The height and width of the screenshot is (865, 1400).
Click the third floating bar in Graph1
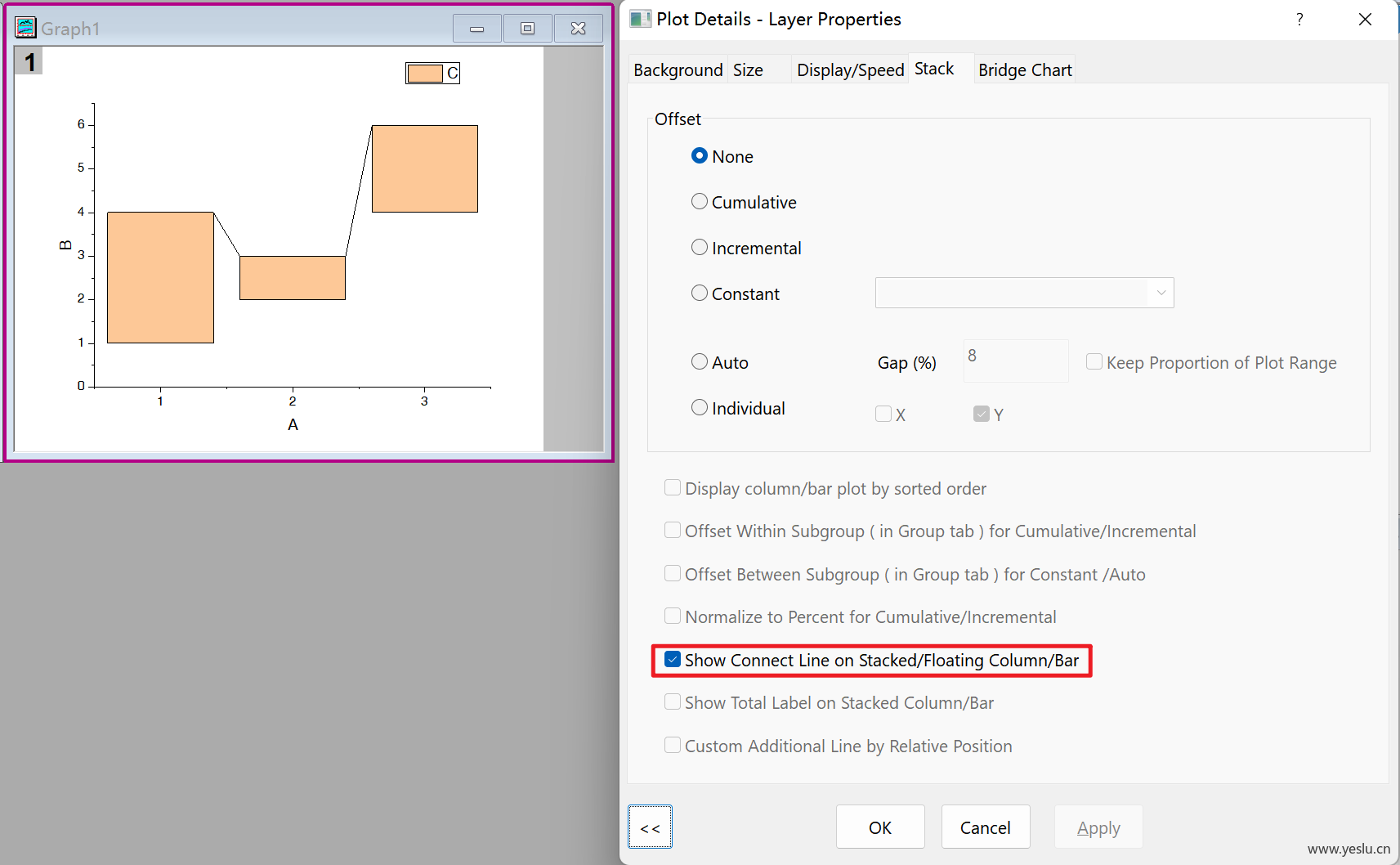point(425,168)
